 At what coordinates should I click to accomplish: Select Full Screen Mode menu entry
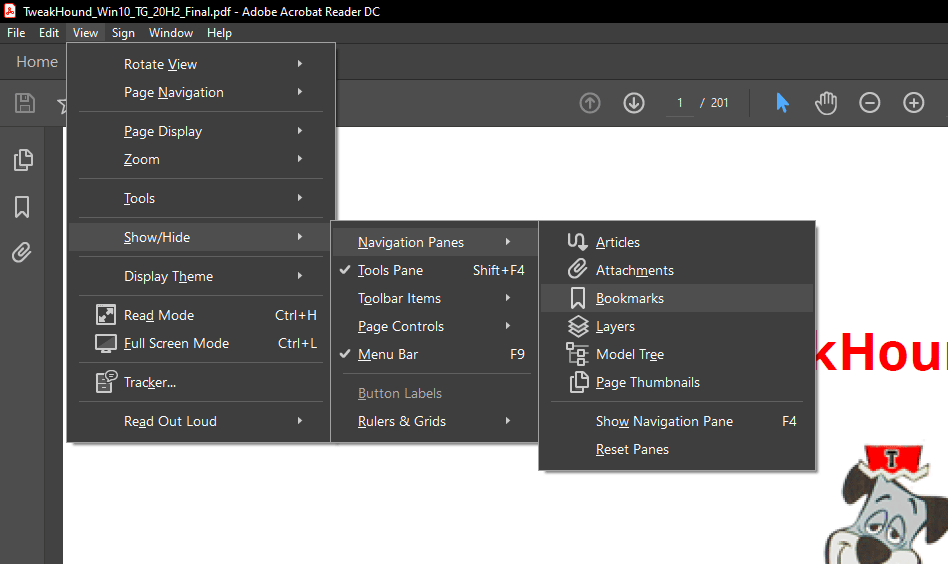[x=201, y=343]
